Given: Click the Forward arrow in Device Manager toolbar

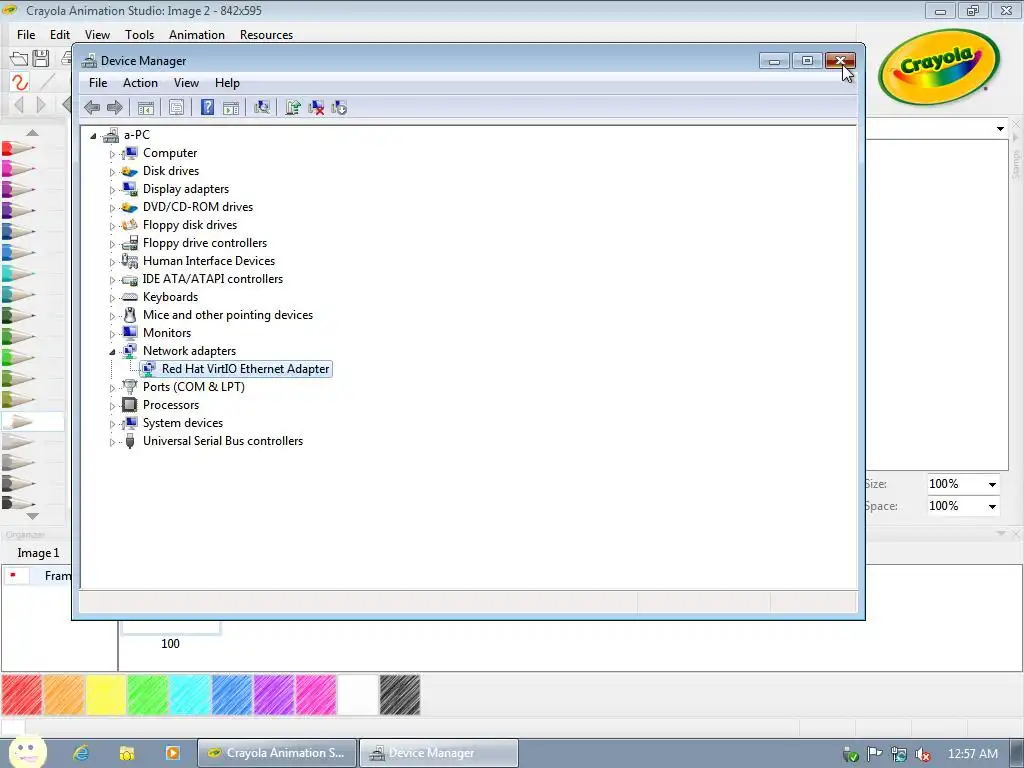Looking at the screenshot, I should [x=114, y=108].
